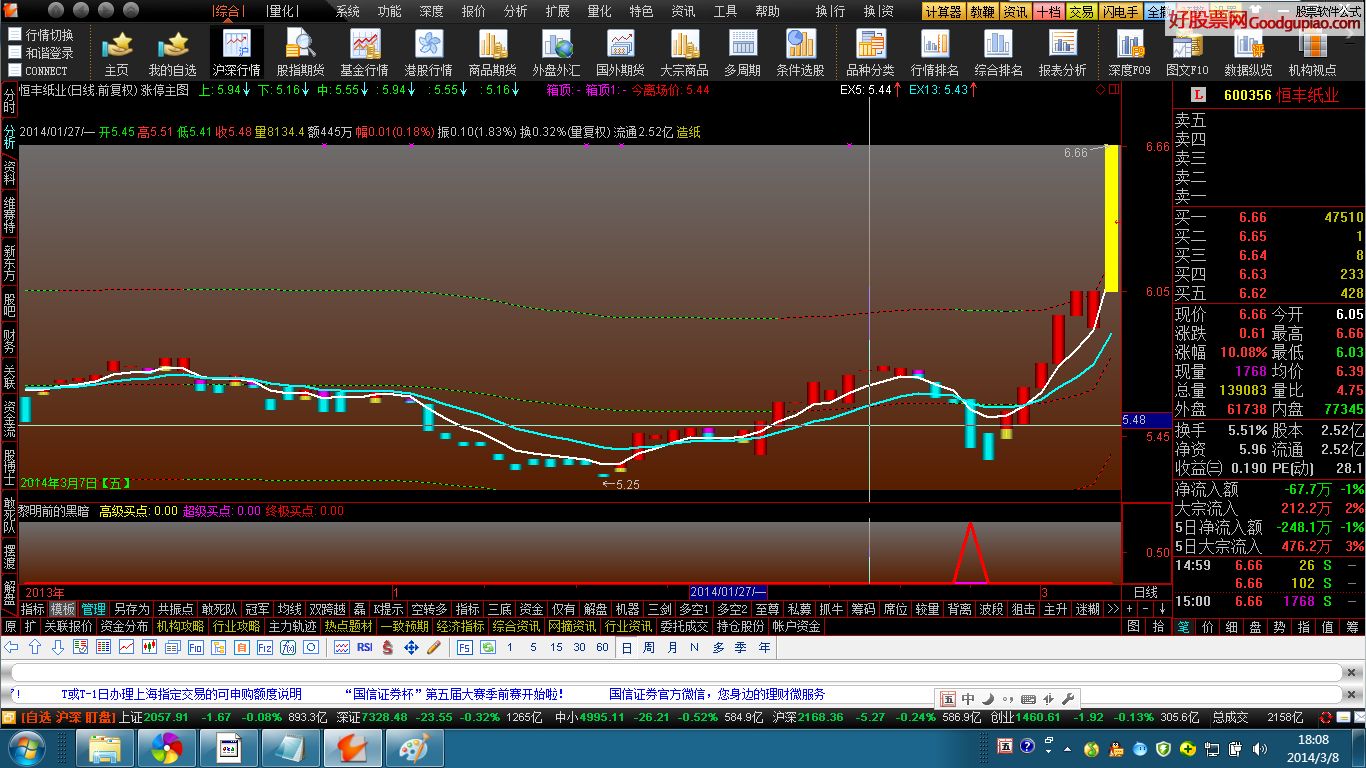Image resolution: width=1366 pixels, height=768 pixels.
Task: Select the pencil drawing tool icon
Action: click(433, 648)
